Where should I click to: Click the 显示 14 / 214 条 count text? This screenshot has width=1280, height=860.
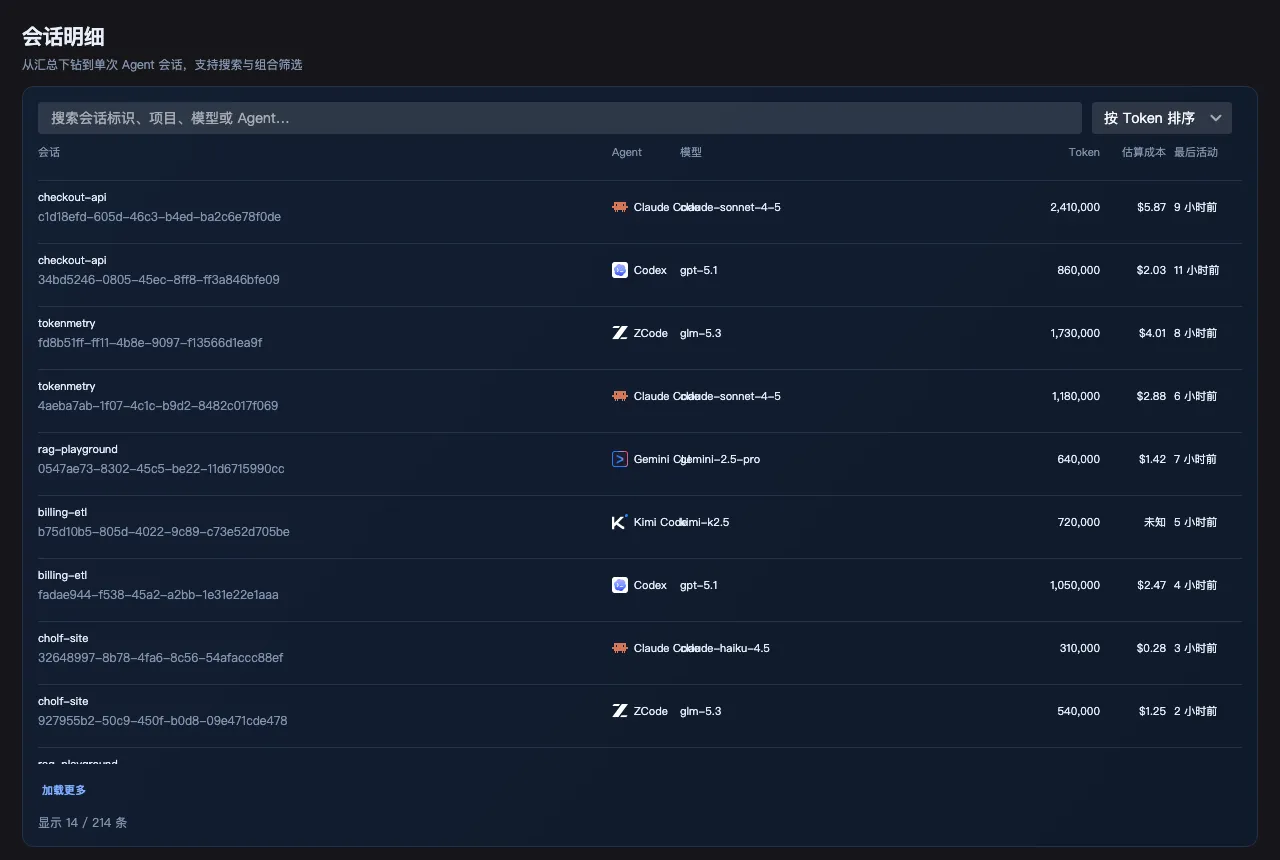click(x=83, y=823)
